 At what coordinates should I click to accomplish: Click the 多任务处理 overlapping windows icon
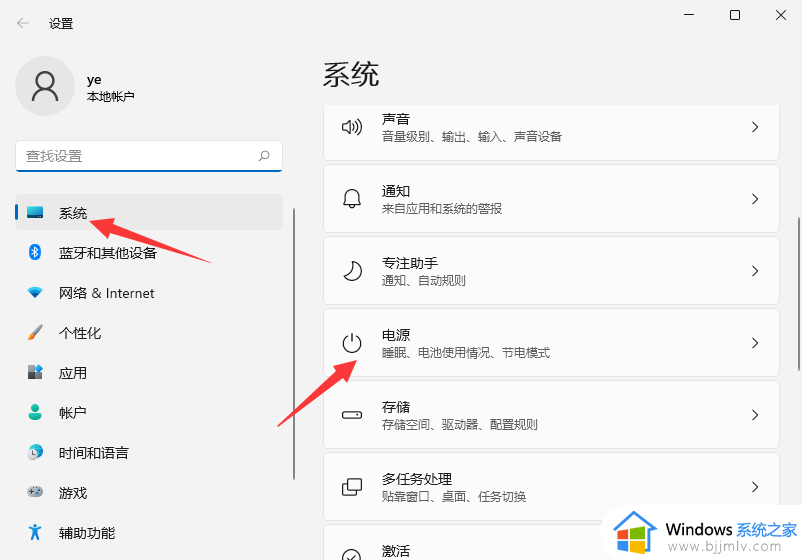(352, 487)
